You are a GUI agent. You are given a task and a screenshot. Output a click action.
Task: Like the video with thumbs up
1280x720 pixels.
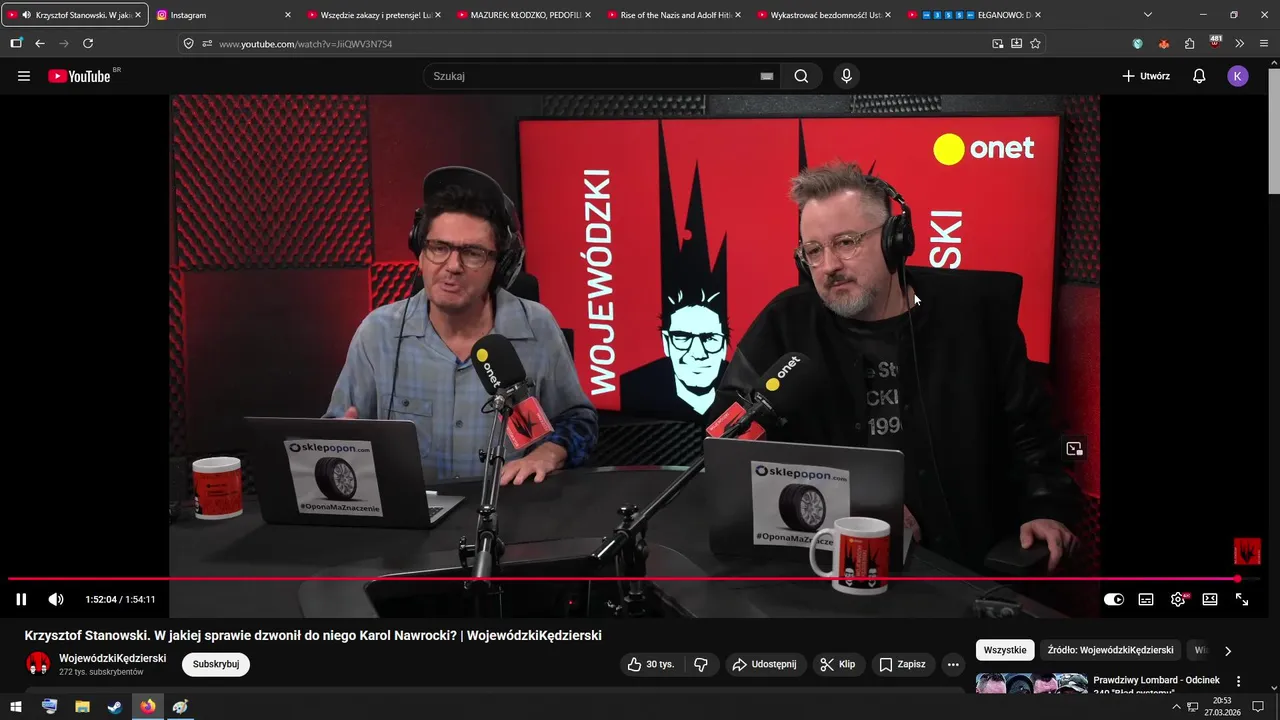click(650, 664)
